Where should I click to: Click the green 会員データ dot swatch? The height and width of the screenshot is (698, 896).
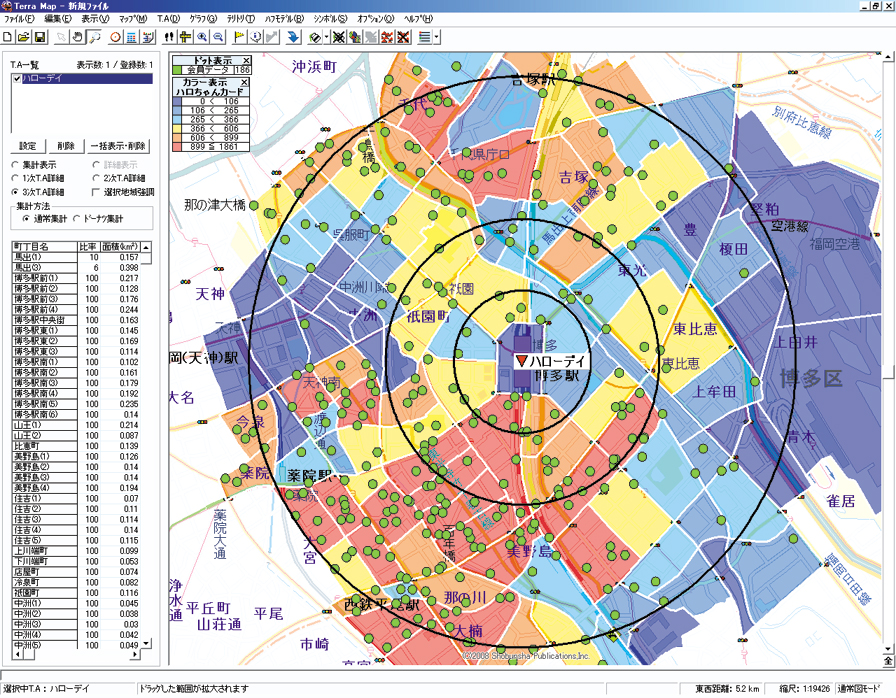(x=177, y=70)
